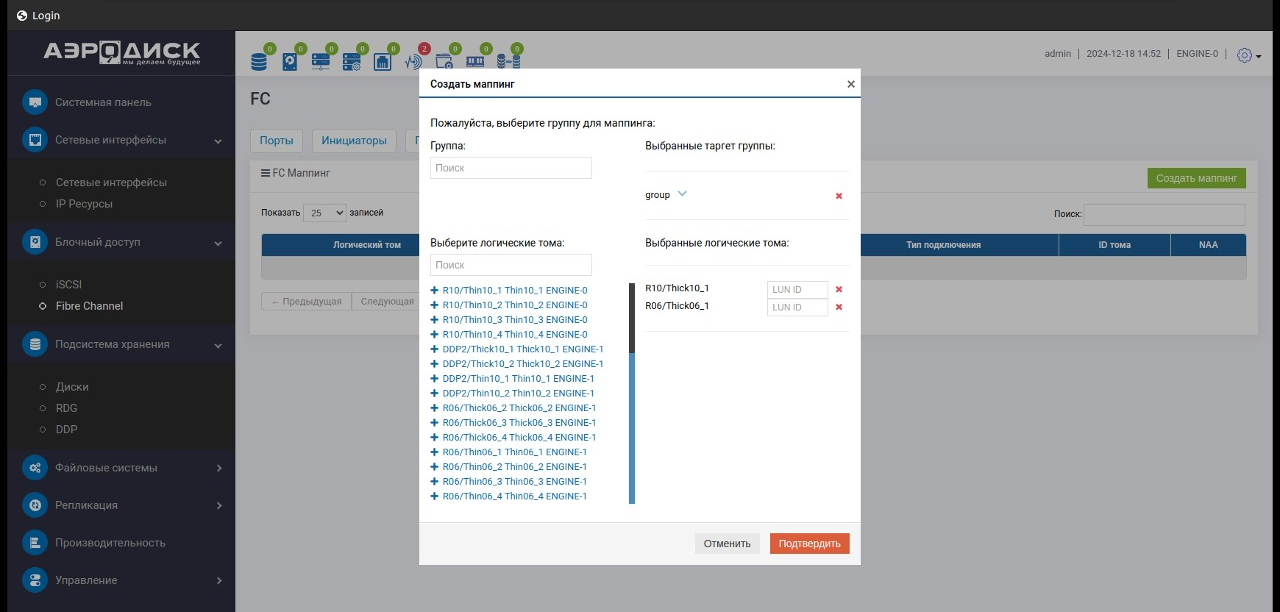This screenshot has height=612, width=1280.
Task: Open the records-per-page dropdown showing 25
Action: pos(326,213)
